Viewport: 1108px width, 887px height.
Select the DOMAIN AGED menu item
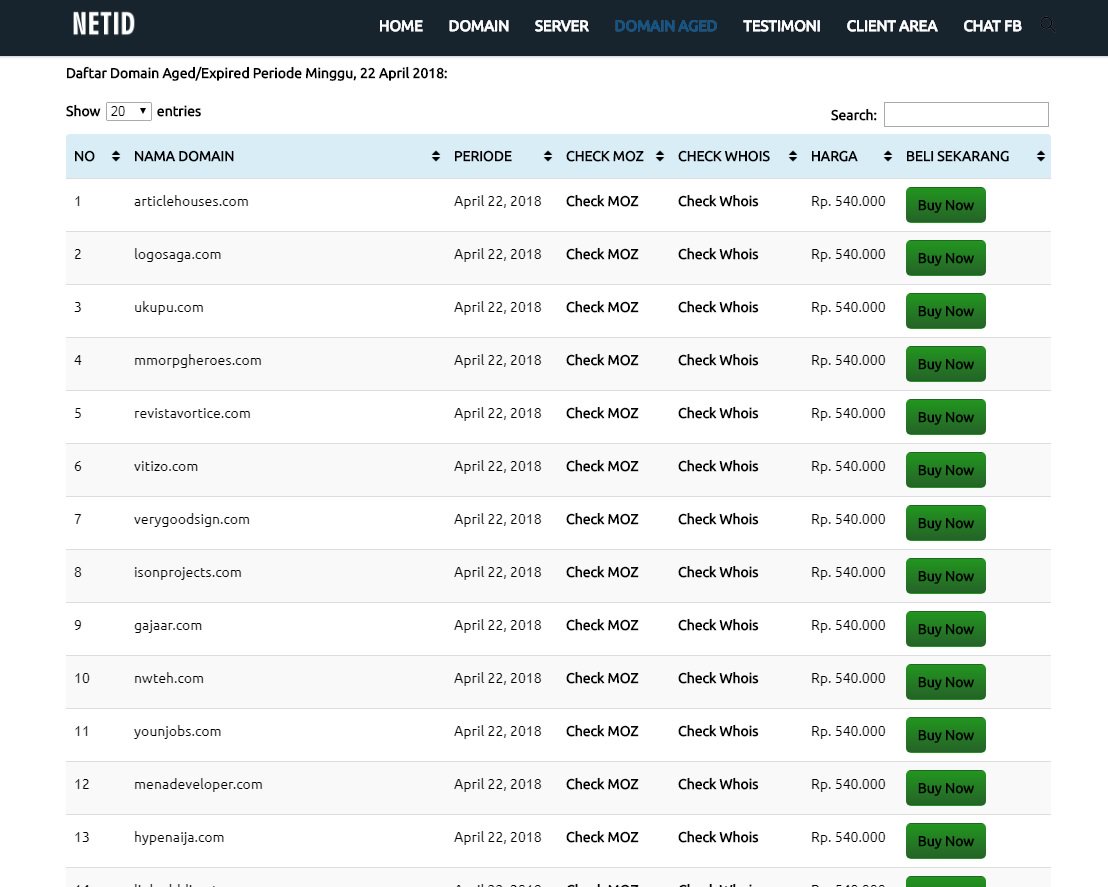(666, 26)
